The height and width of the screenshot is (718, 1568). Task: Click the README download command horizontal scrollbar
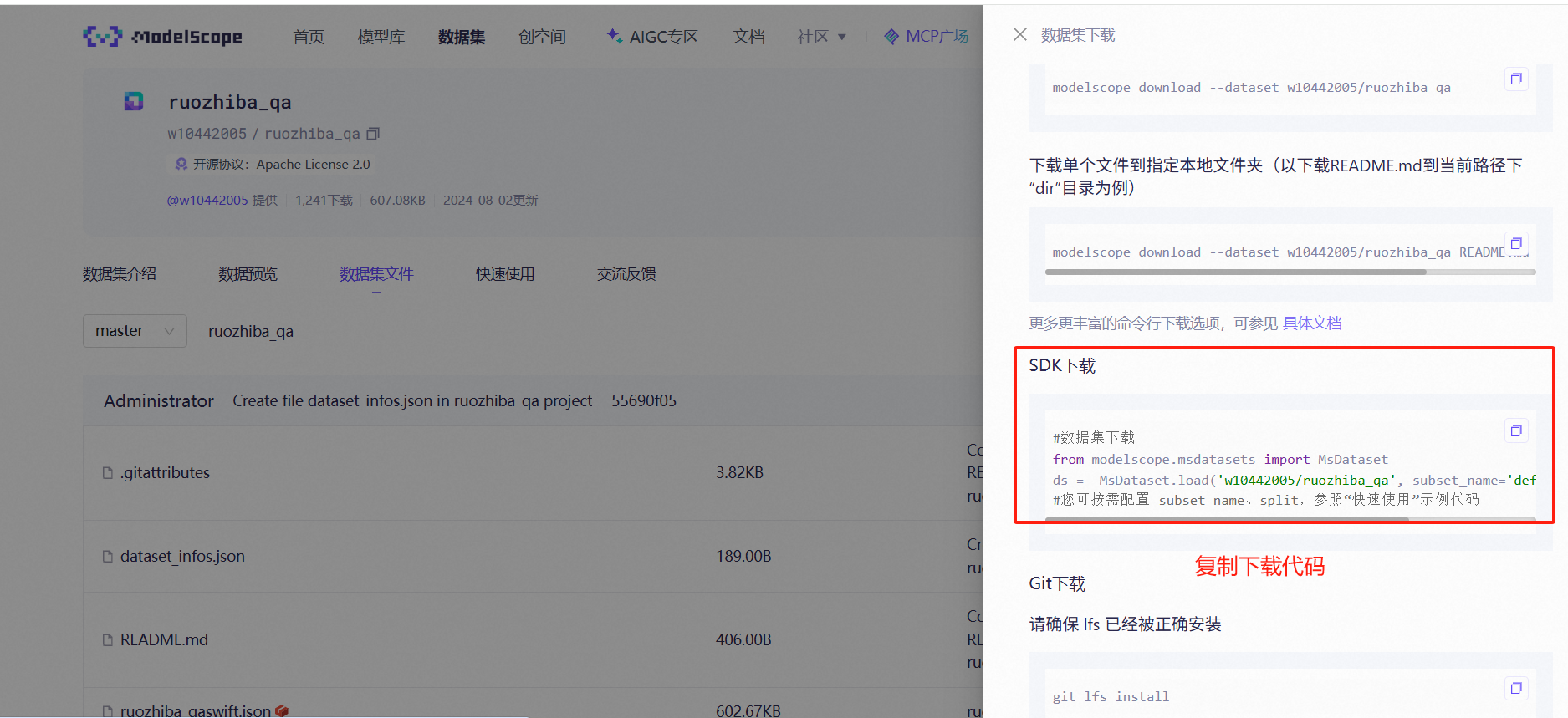(1235, 272)
